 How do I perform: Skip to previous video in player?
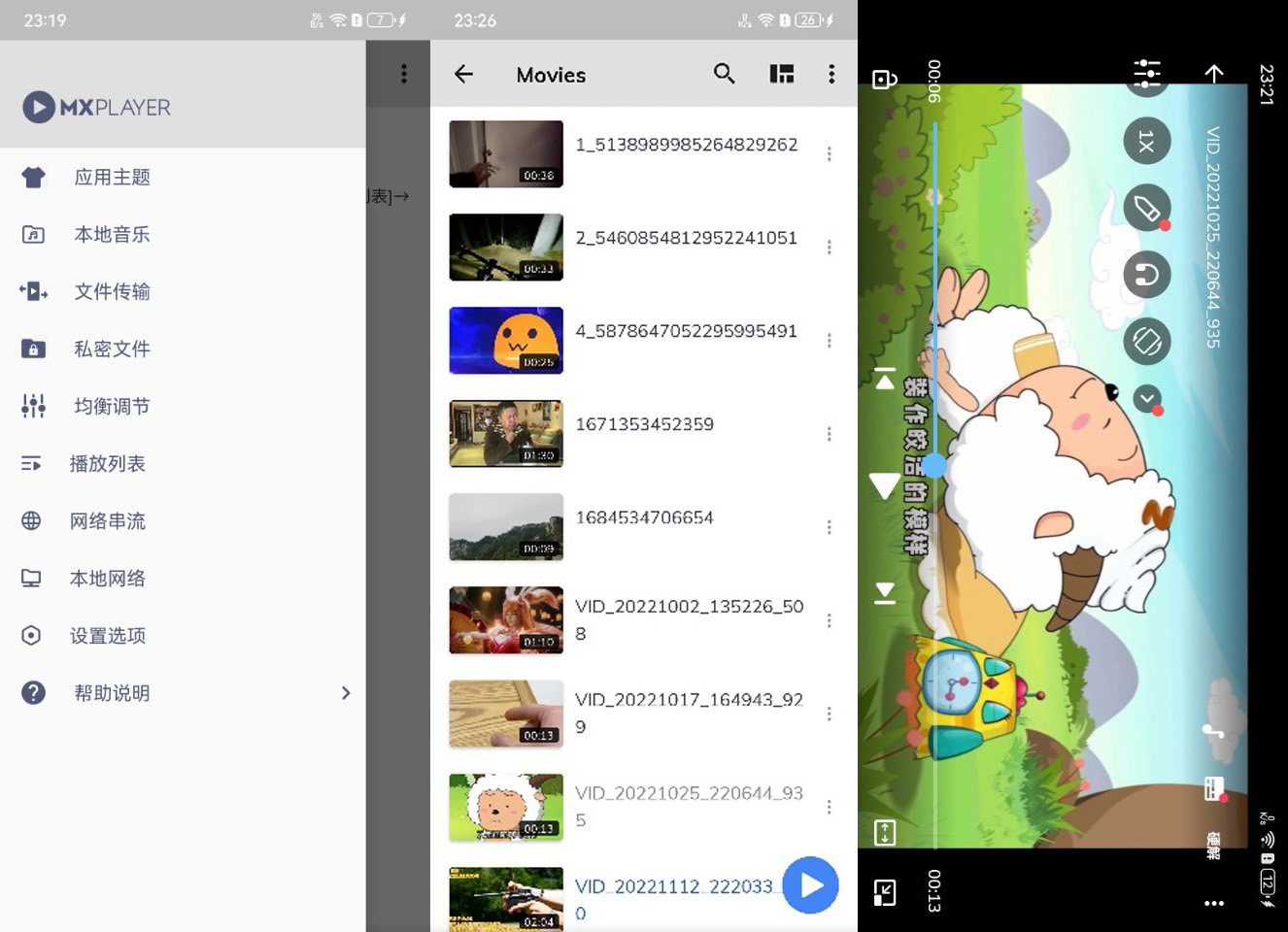[885, 379]
